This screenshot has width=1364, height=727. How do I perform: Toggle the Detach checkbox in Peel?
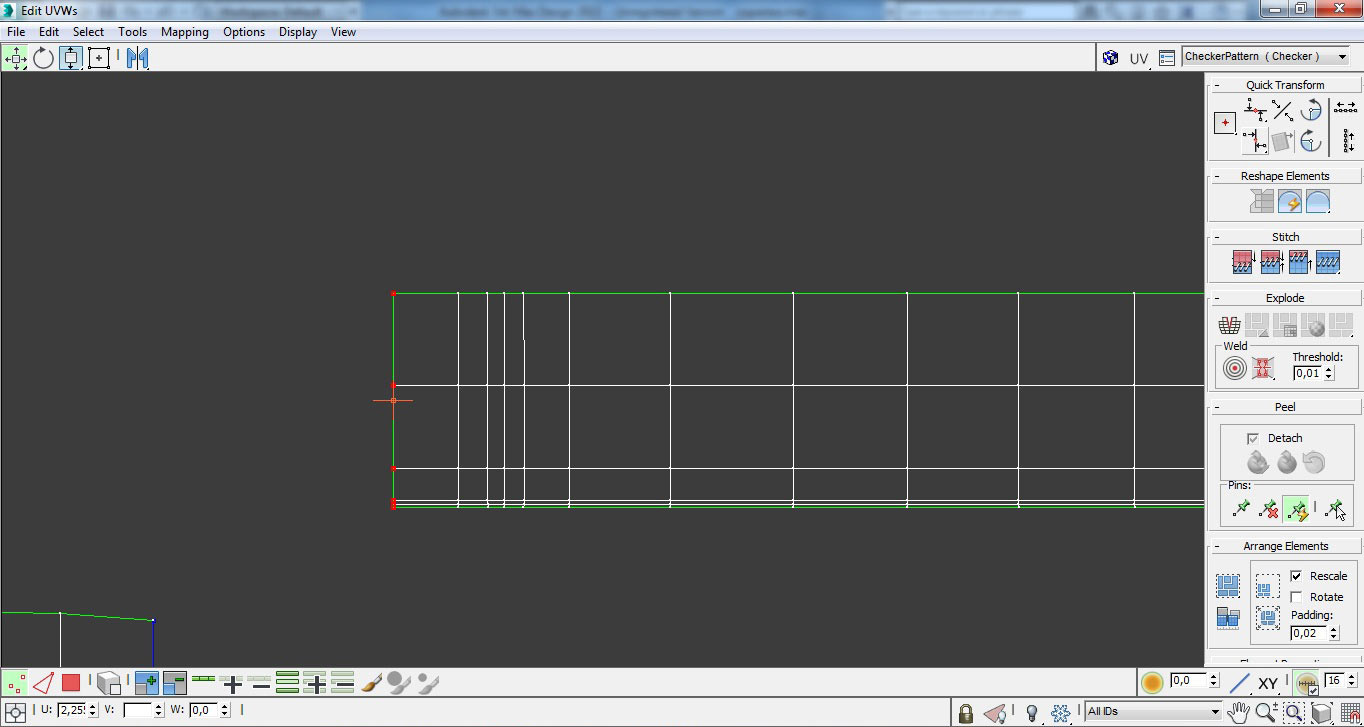pyautogui.click(x=1252, y=438)
